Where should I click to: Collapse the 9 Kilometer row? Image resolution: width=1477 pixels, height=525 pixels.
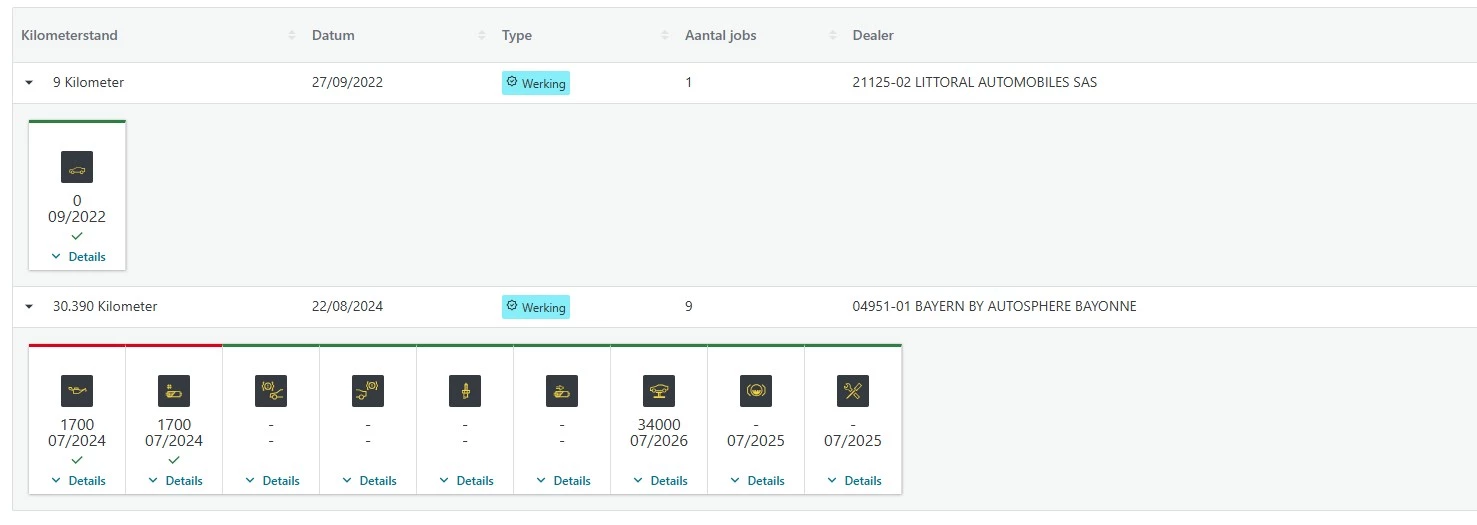[x=29, y=83]
